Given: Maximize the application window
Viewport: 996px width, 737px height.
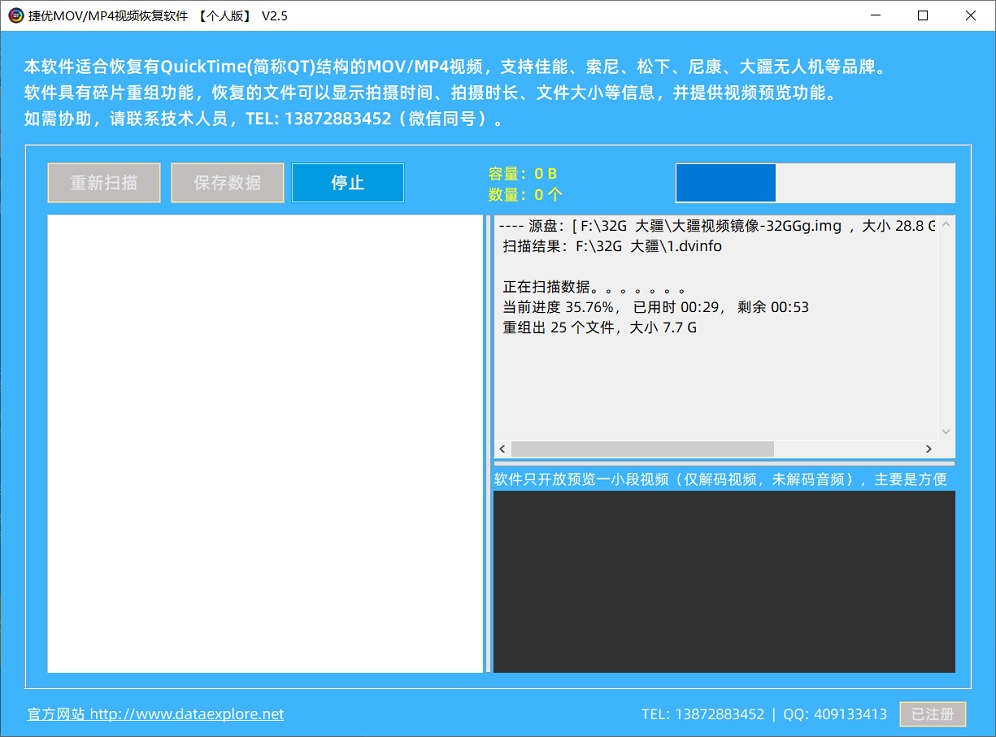Looking at the screenshot, I should tap(923, 15).
